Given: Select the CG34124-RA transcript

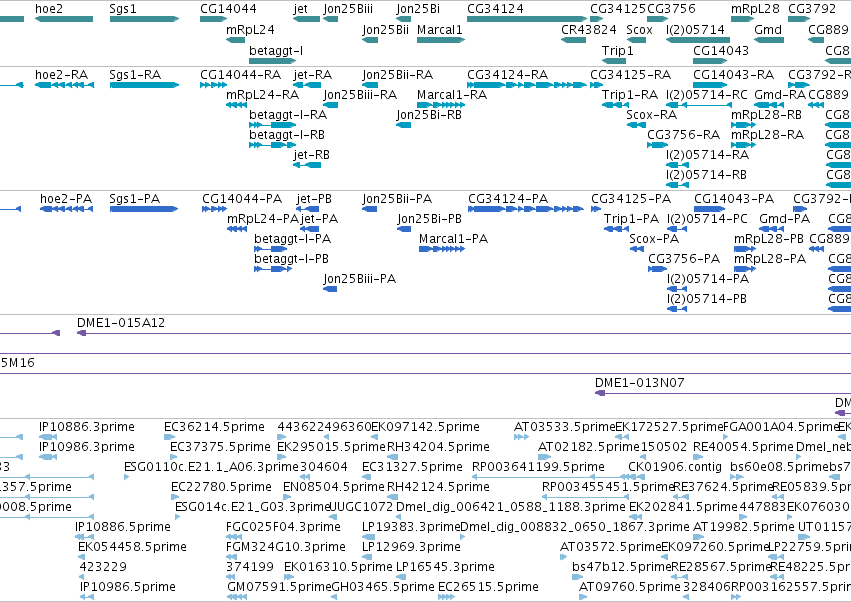Looking at the screenshot, I should coord(526,85).
